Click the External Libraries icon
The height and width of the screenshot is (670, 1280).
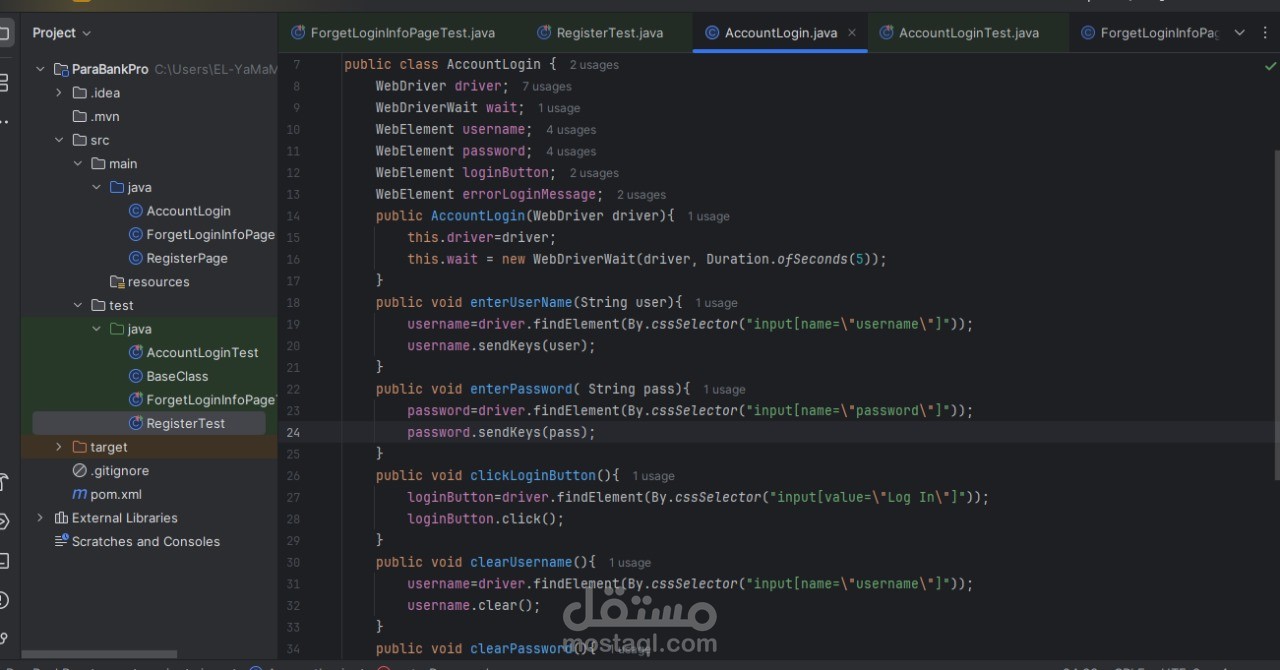click(x=61, y=518)
